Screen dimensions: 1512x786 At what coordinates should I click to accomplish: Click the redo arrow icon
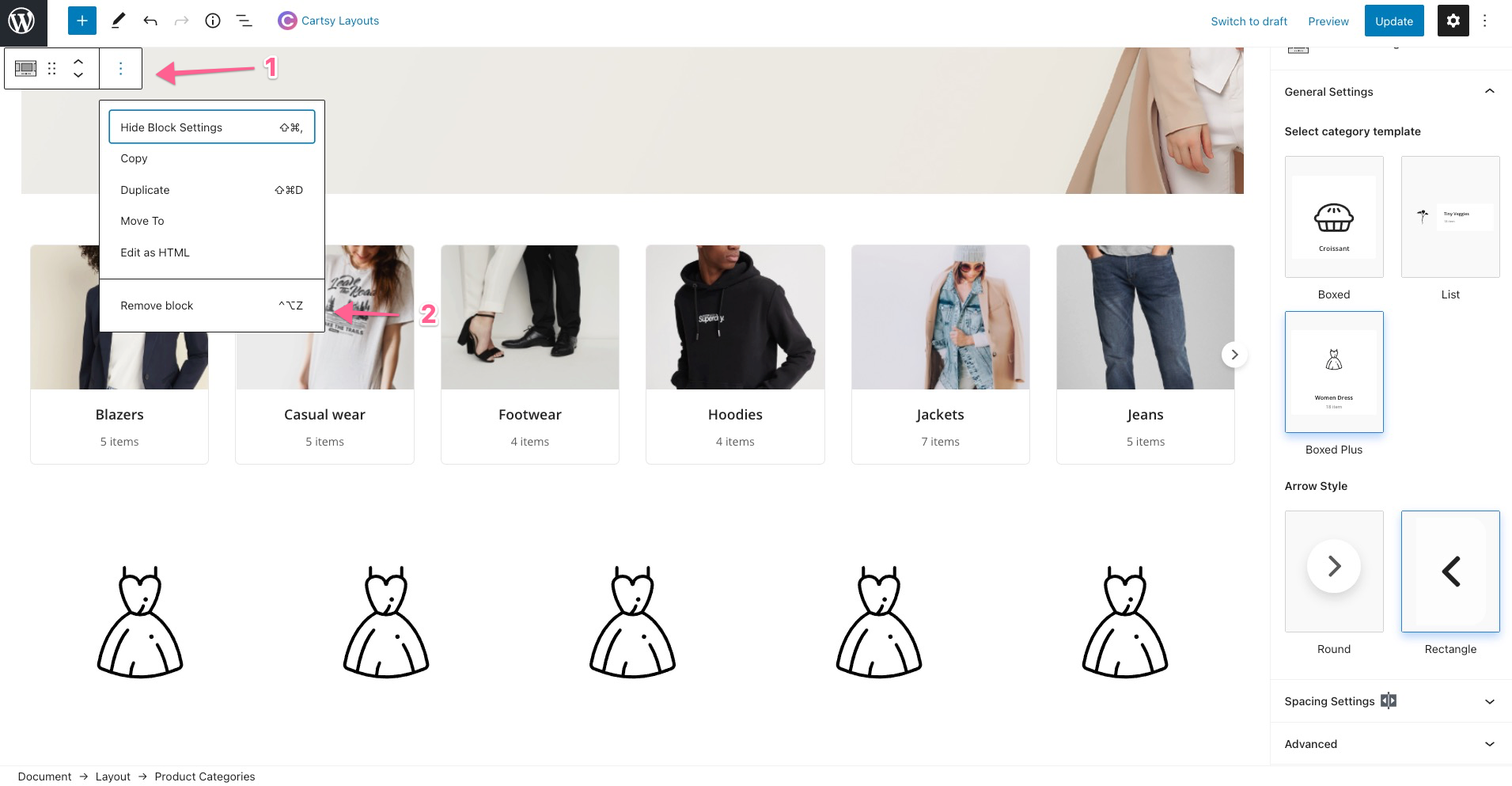click(181, 21)
